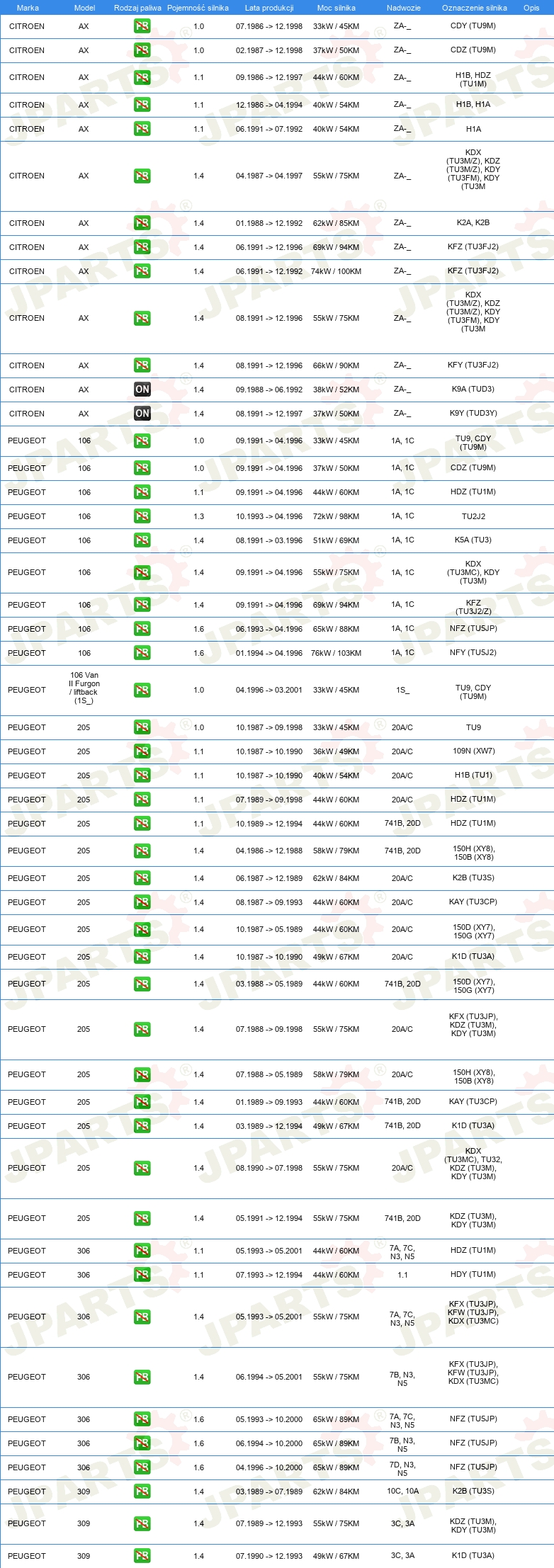Viewport: 554px width, 1568px height.
Task: Click the diesel ON icon in the K9A (TUD3) row
Action: tap(142, 390)
